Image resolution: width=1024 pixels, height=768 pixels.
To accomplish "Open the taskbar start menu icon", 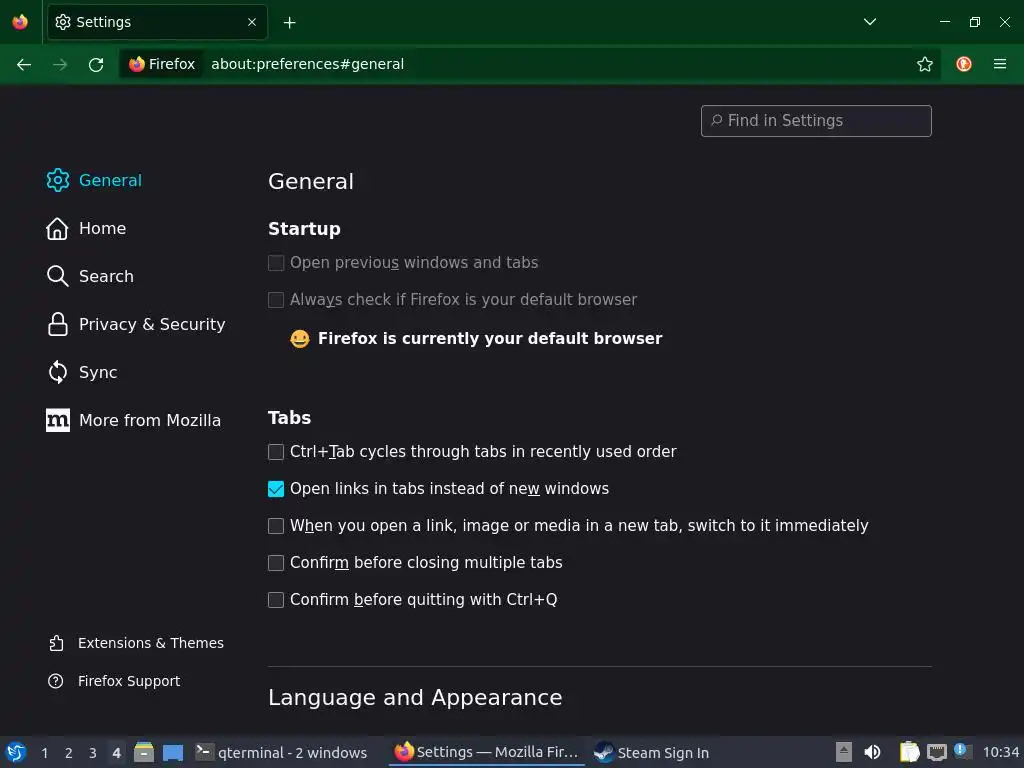I will pos(16,752).
